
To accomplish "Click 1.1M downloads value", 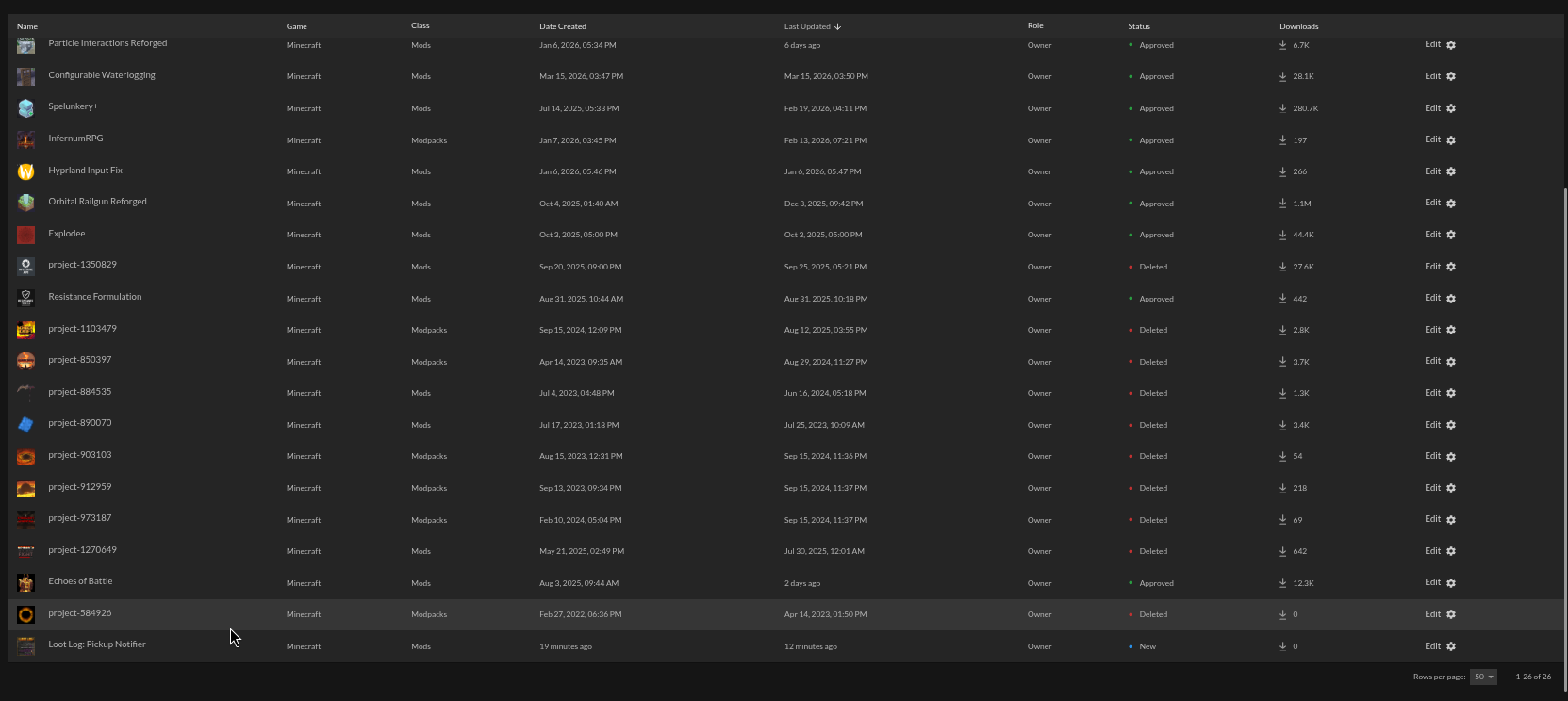I will [1302, 204].
